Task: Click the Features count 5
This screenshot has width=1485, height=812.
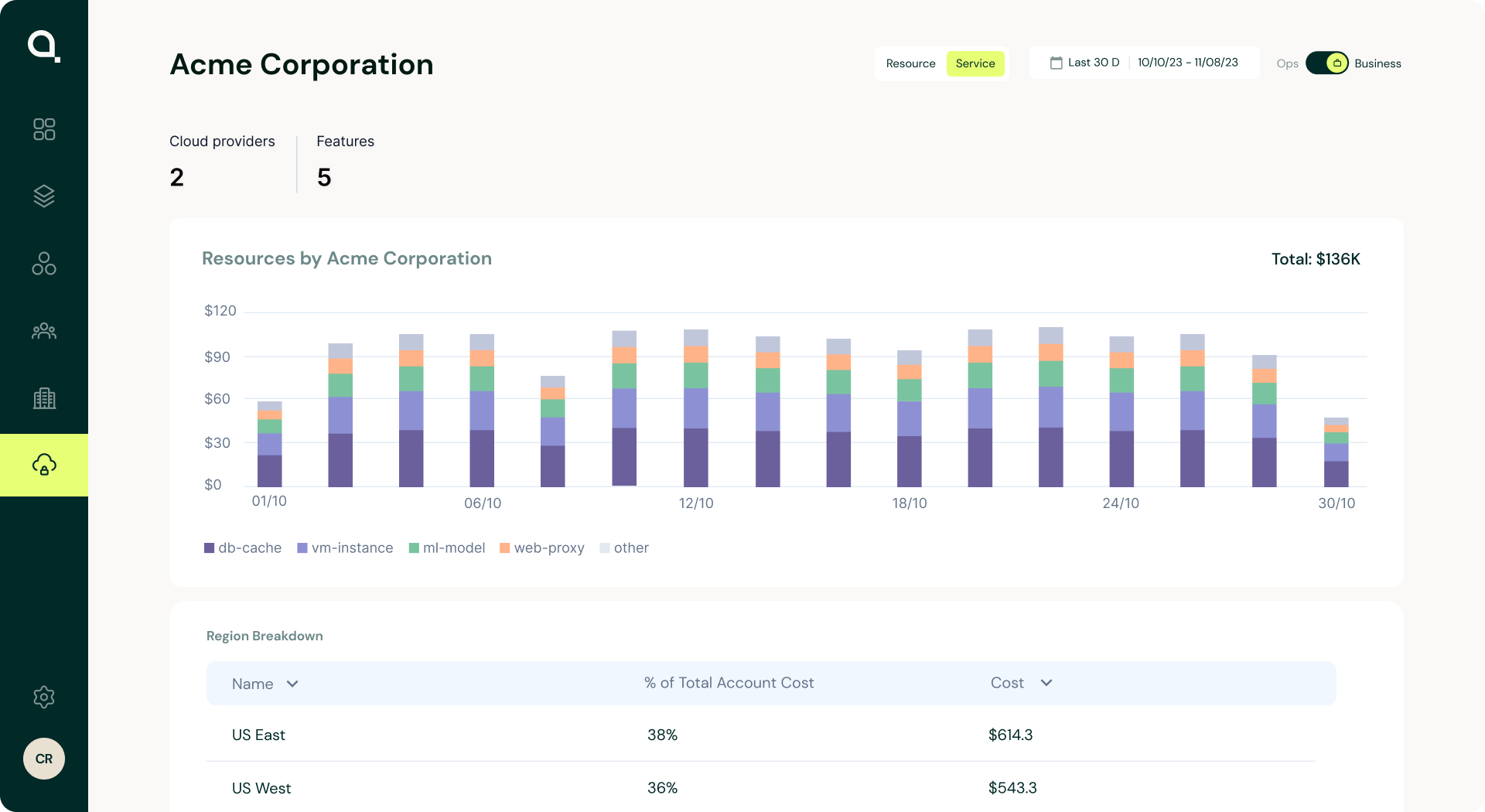Action: pos(324,177)
